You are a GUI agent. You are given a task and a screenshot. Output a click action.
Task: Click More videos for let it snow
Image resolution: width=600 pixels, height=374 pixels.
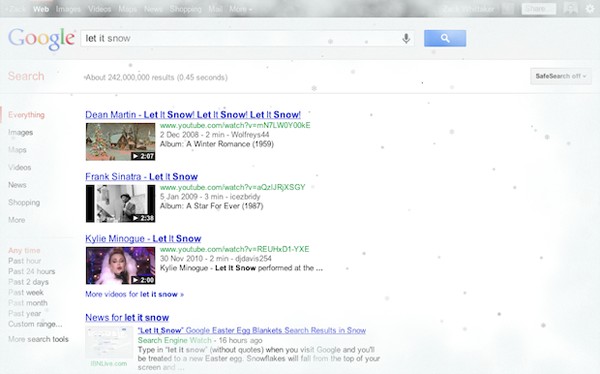(x=134, y=294)
